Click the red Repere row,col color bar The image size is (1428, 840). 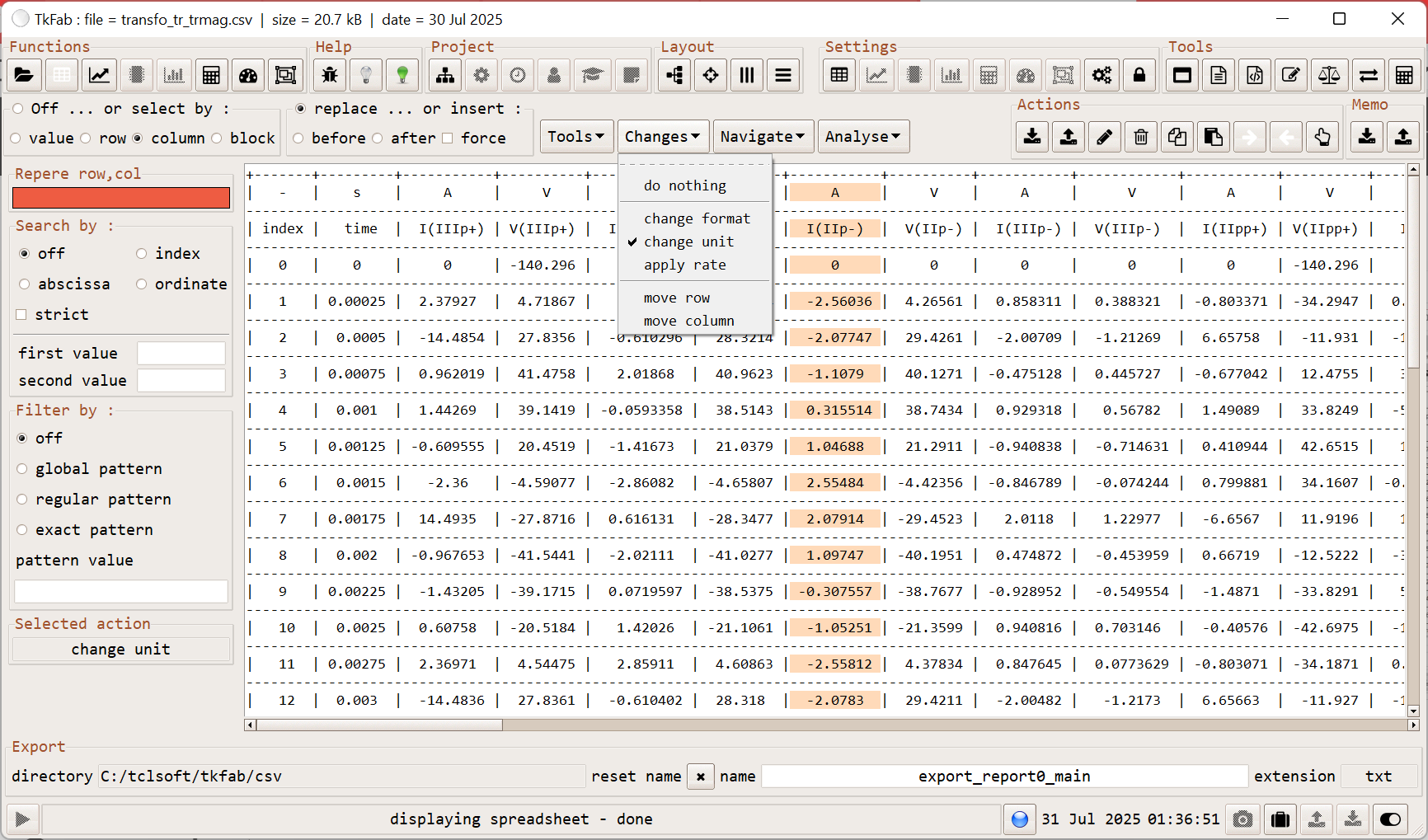coord(121,198)
